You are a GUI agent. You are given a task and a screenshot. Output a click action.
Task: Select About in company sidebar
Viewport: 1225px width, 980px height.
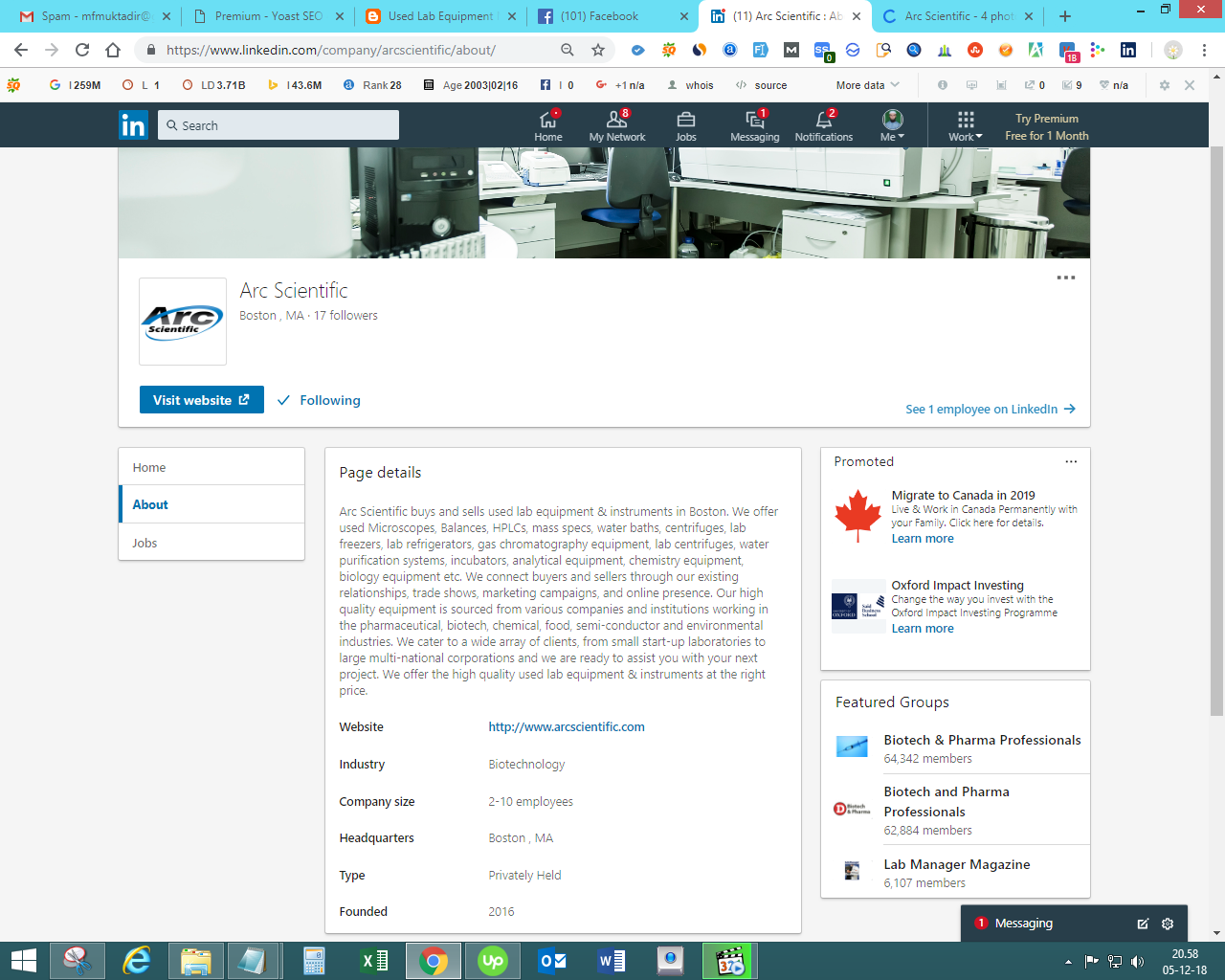pyautogui.click(x=212, y=504)
